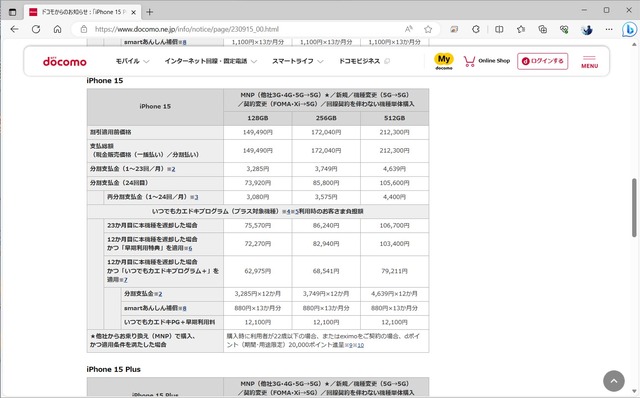Screen dimensions: 640x398
Task: Open Collections panel
Action: 542,29
